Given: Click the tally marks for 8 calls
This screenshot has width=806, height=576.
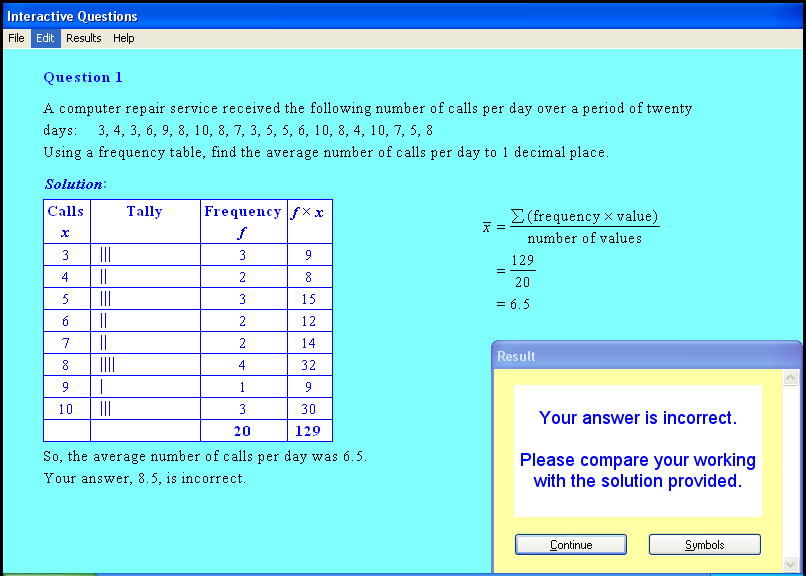Looking at the screenshot, I should (x=107, y=365).
